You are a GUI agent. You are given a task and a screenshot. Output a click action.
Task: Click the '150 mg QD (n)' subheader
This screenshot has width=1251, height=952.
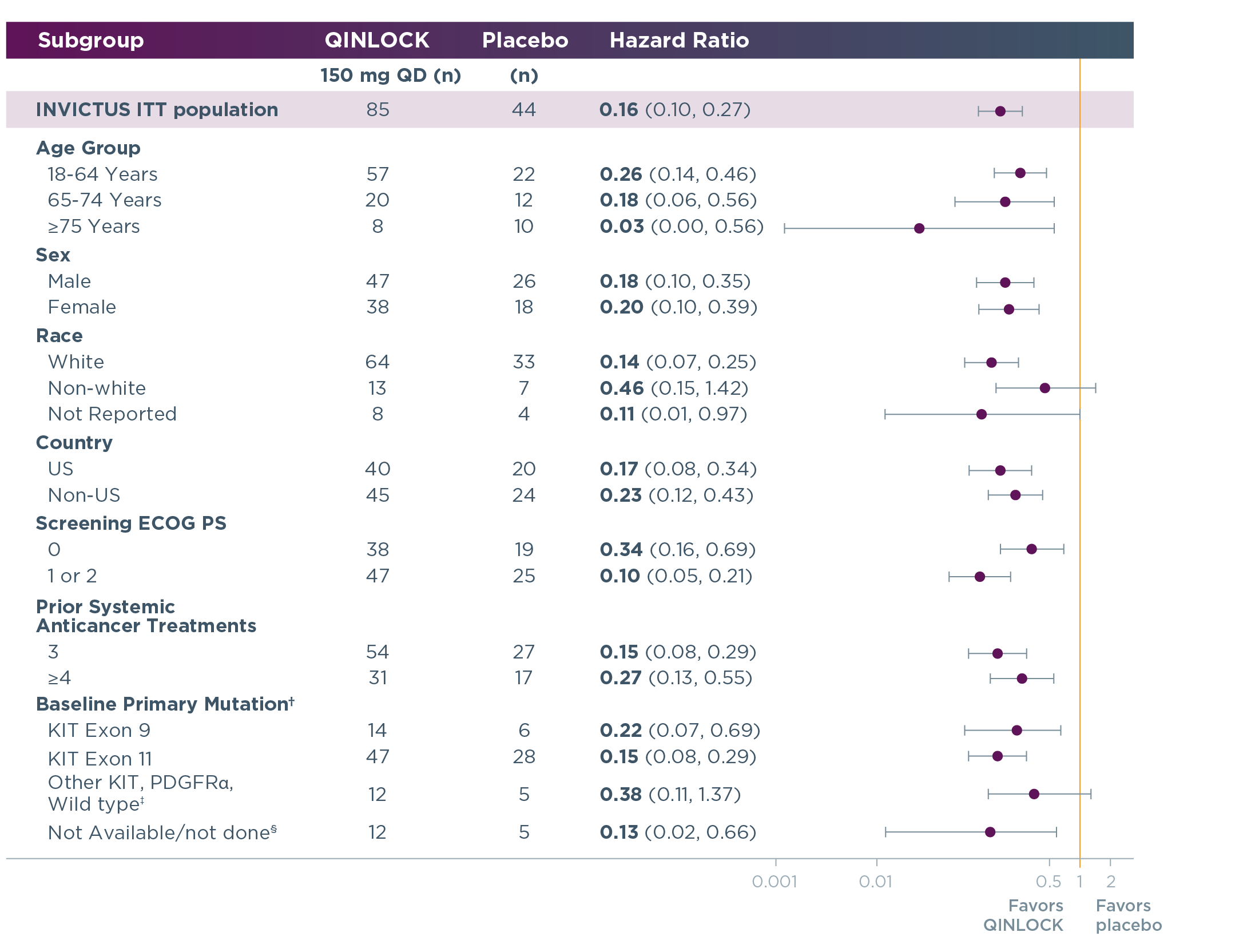pos(391,76)
